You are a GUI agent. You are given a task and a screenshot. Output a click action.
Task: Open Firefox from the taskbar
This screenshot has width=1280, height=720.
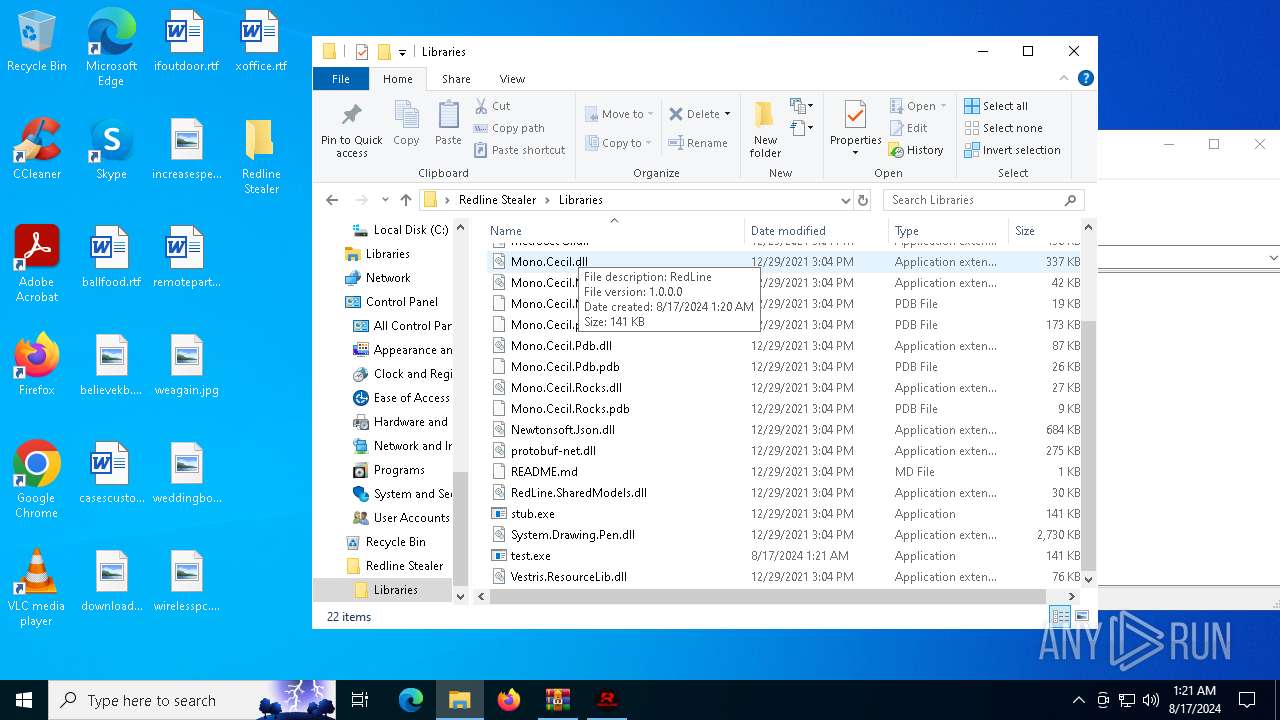coord(509,700)
